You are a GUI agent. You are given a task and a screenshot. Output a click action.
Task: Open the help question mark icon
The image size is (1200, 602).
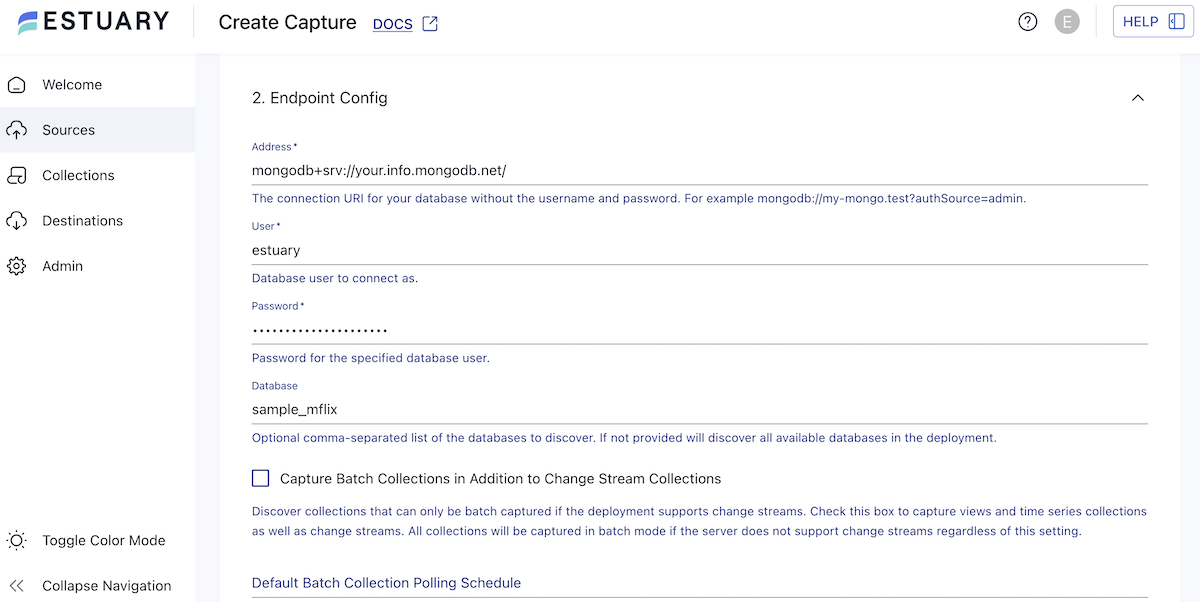1028,22
